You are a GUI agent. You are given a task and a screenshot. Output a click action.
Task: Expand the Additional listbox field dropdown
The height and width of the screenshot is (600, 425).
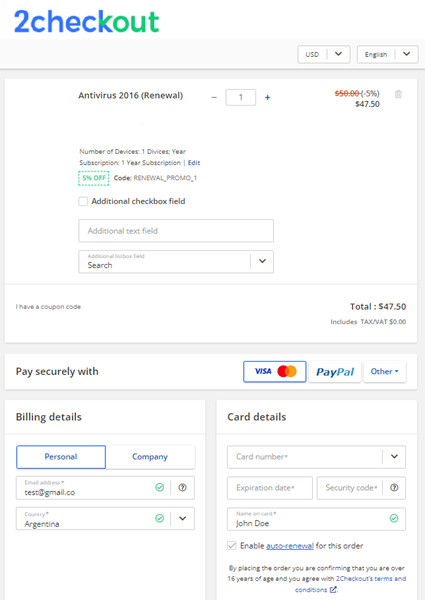point(262,261)
